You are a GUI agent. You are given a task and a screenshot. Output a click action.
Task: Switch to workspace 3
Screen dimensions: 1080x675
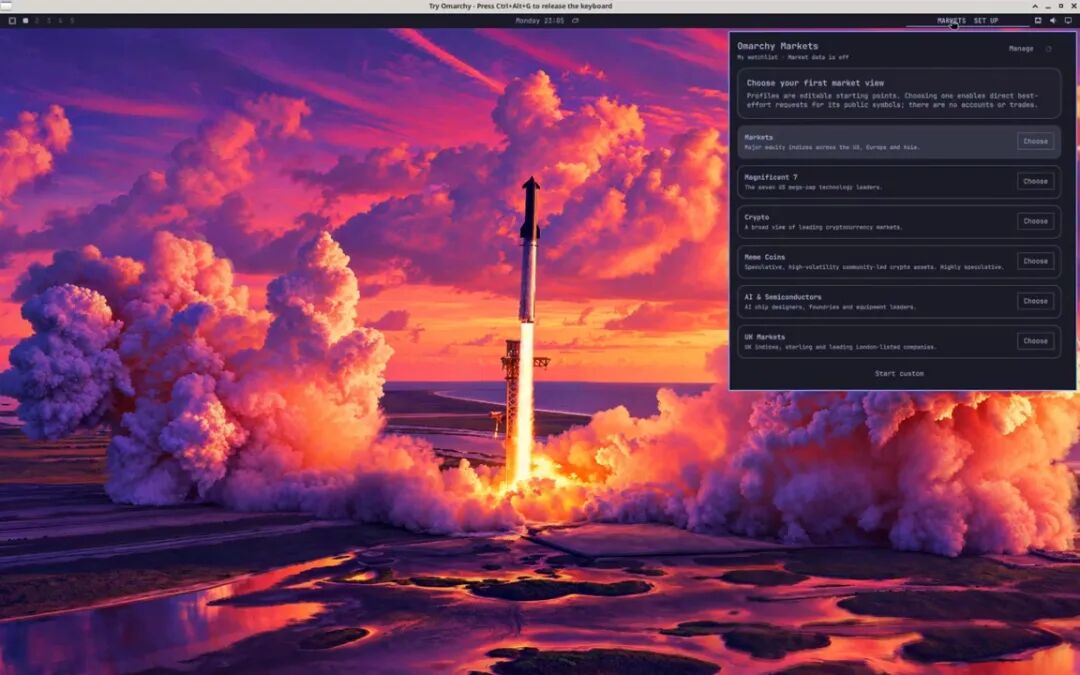[49, 21]
